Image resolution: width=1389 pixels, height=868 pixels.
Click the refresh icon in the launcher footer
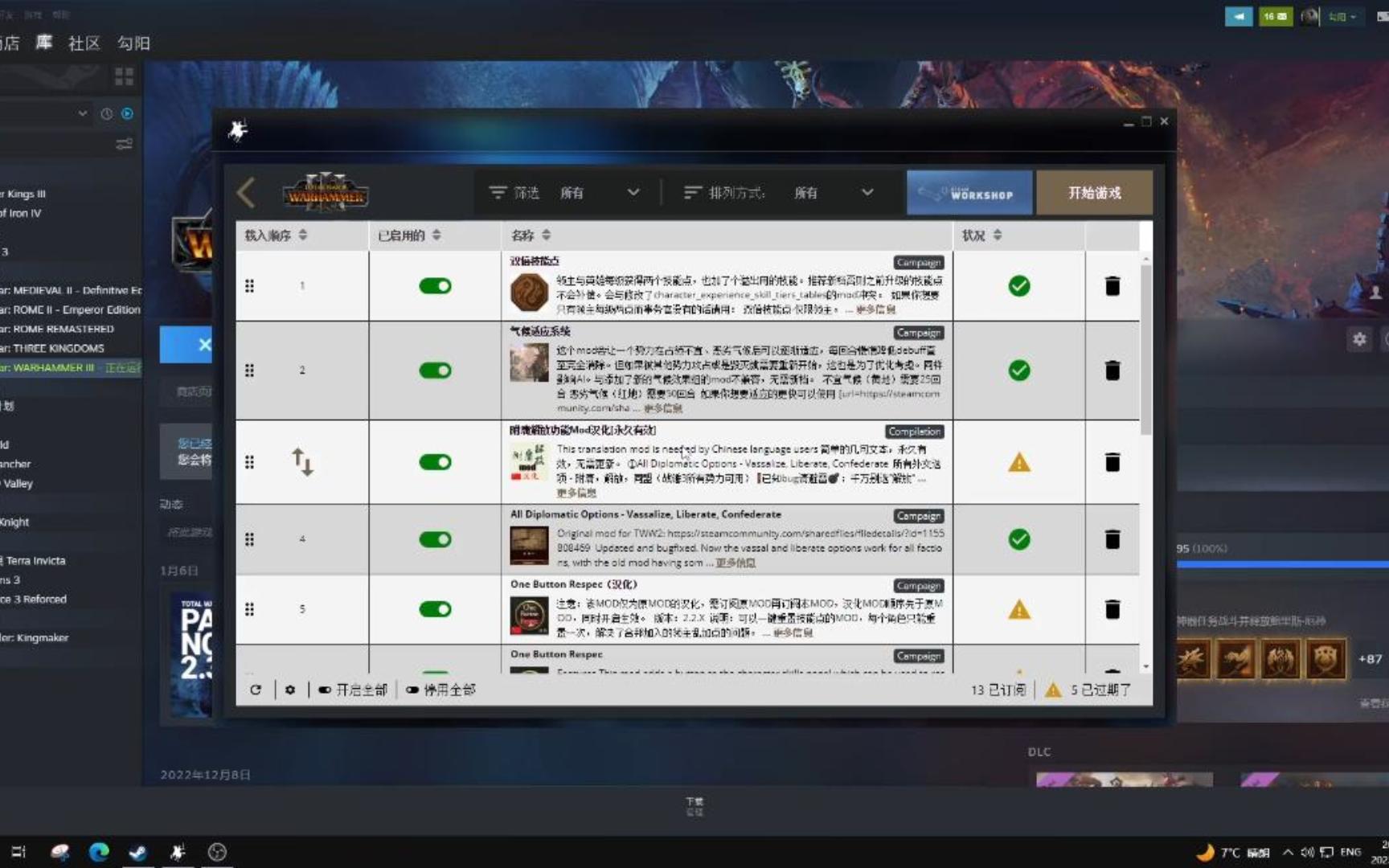[x=256, y=690]
